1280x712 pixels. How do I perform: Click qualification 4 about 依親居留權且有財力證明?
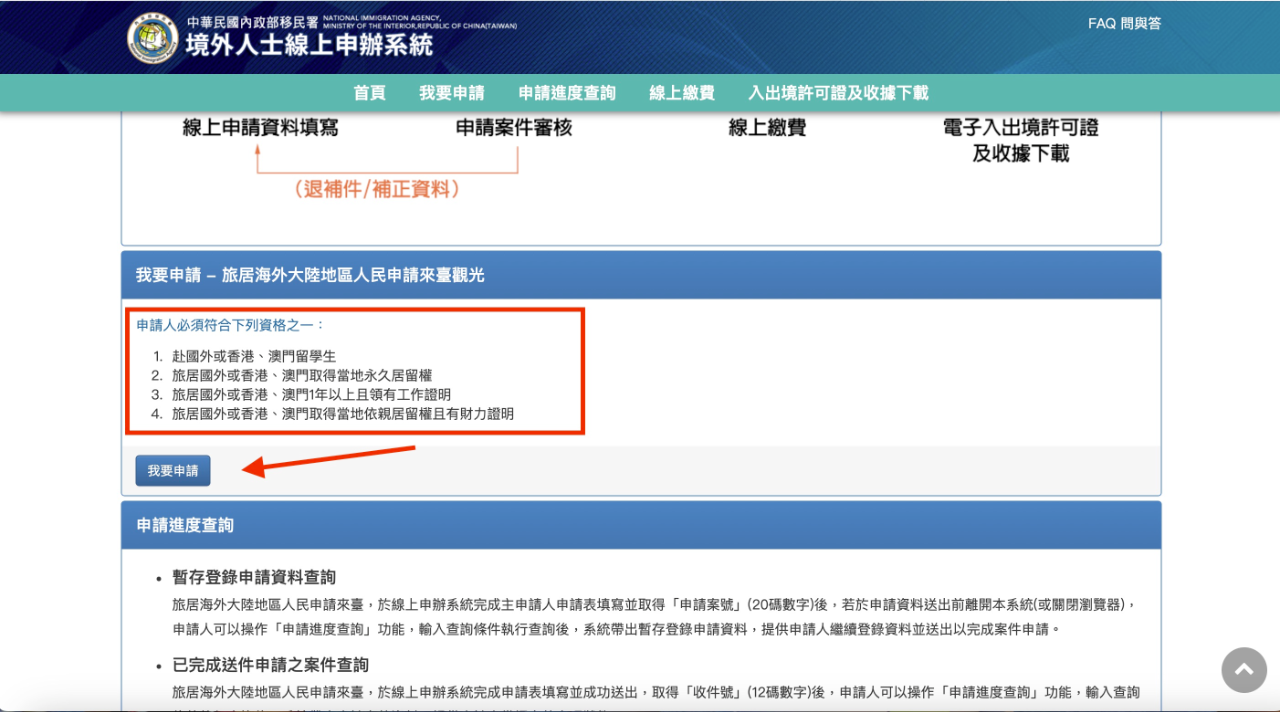coord(343,413)
